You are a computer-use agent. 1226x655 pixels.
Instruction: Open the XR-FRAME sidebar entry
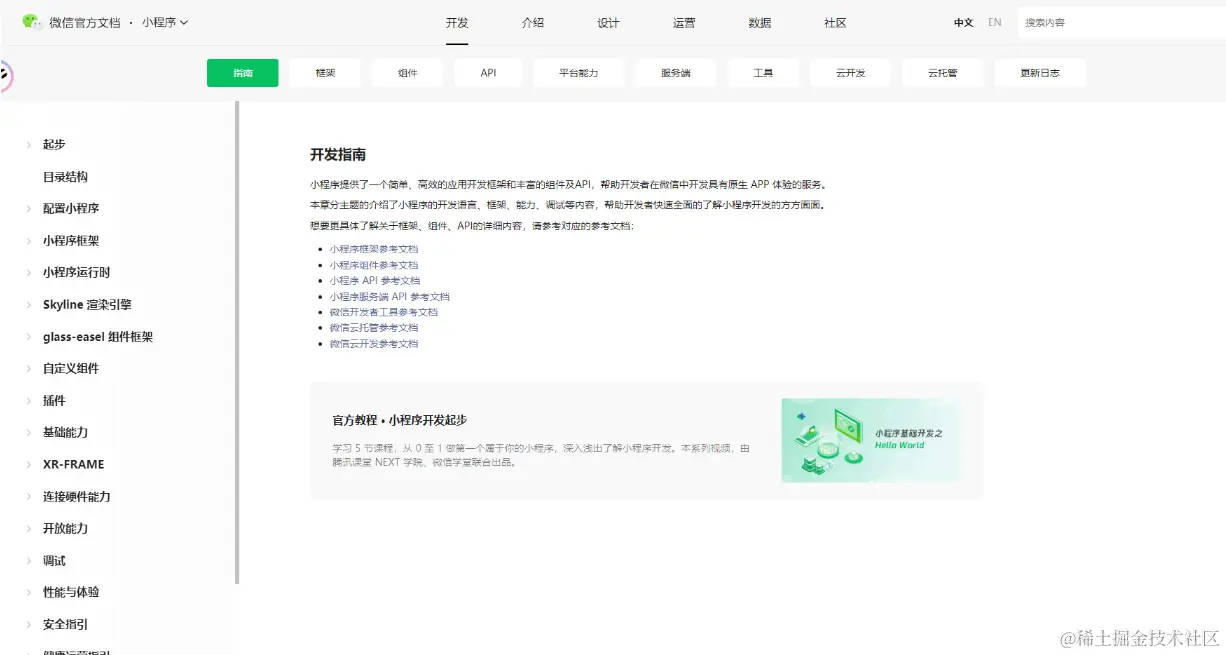point(73,465)
